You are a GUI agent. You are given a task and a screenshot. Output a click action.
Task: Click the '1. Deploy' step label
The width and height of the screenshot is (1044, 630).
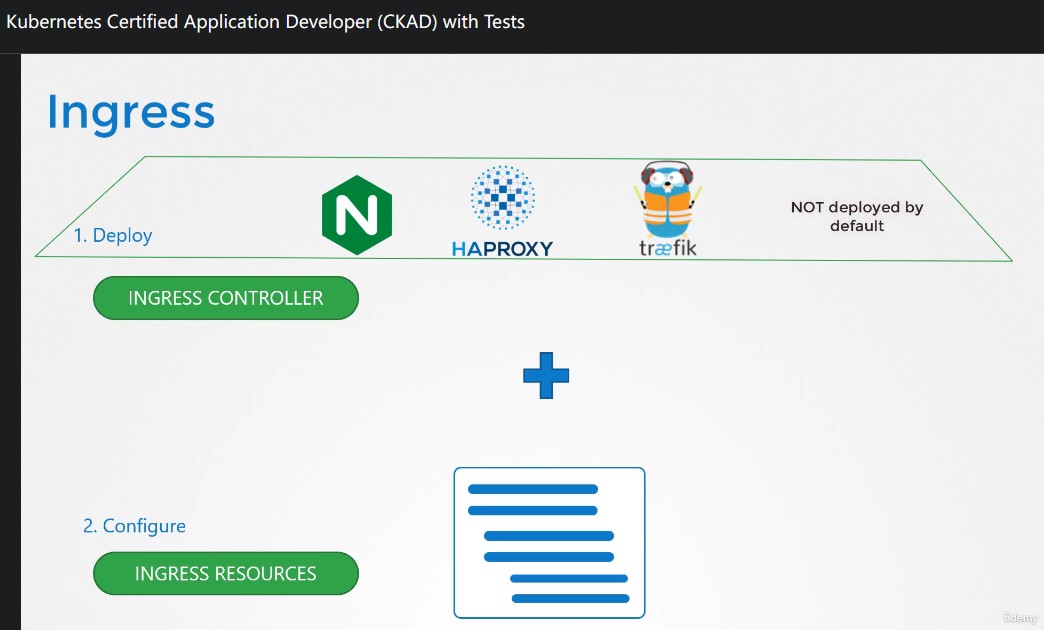(x=113, y=235)
